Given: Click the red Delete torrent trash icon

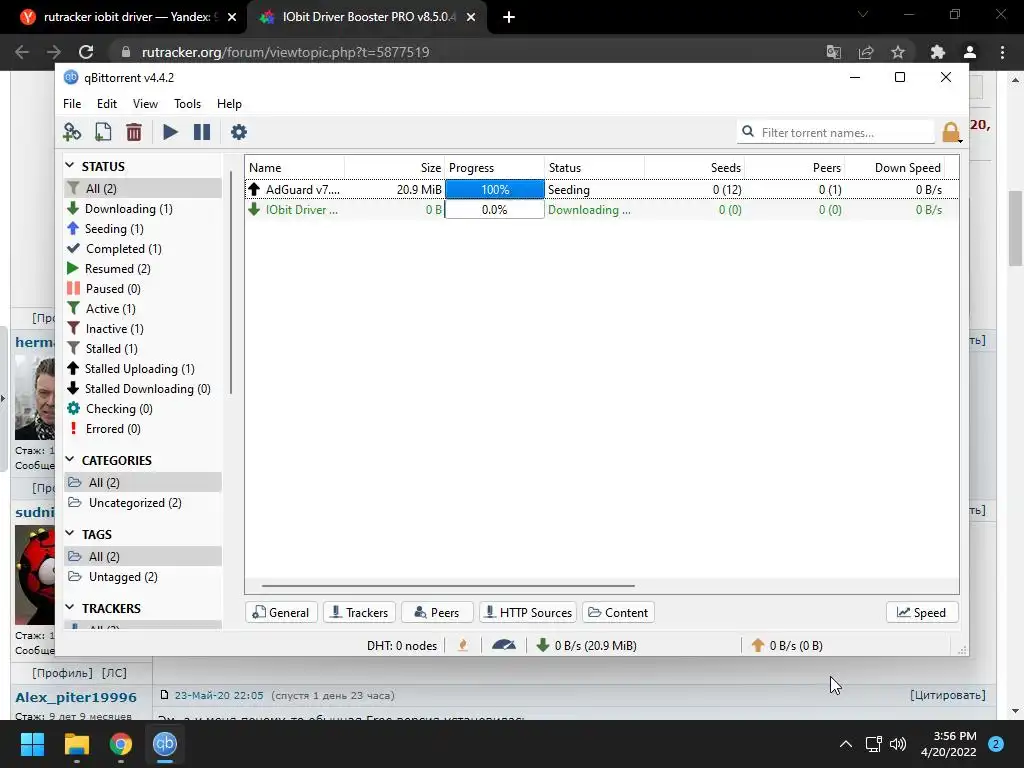Looking at the screenshot, I should pyautogui.click(x=134, y=132).
